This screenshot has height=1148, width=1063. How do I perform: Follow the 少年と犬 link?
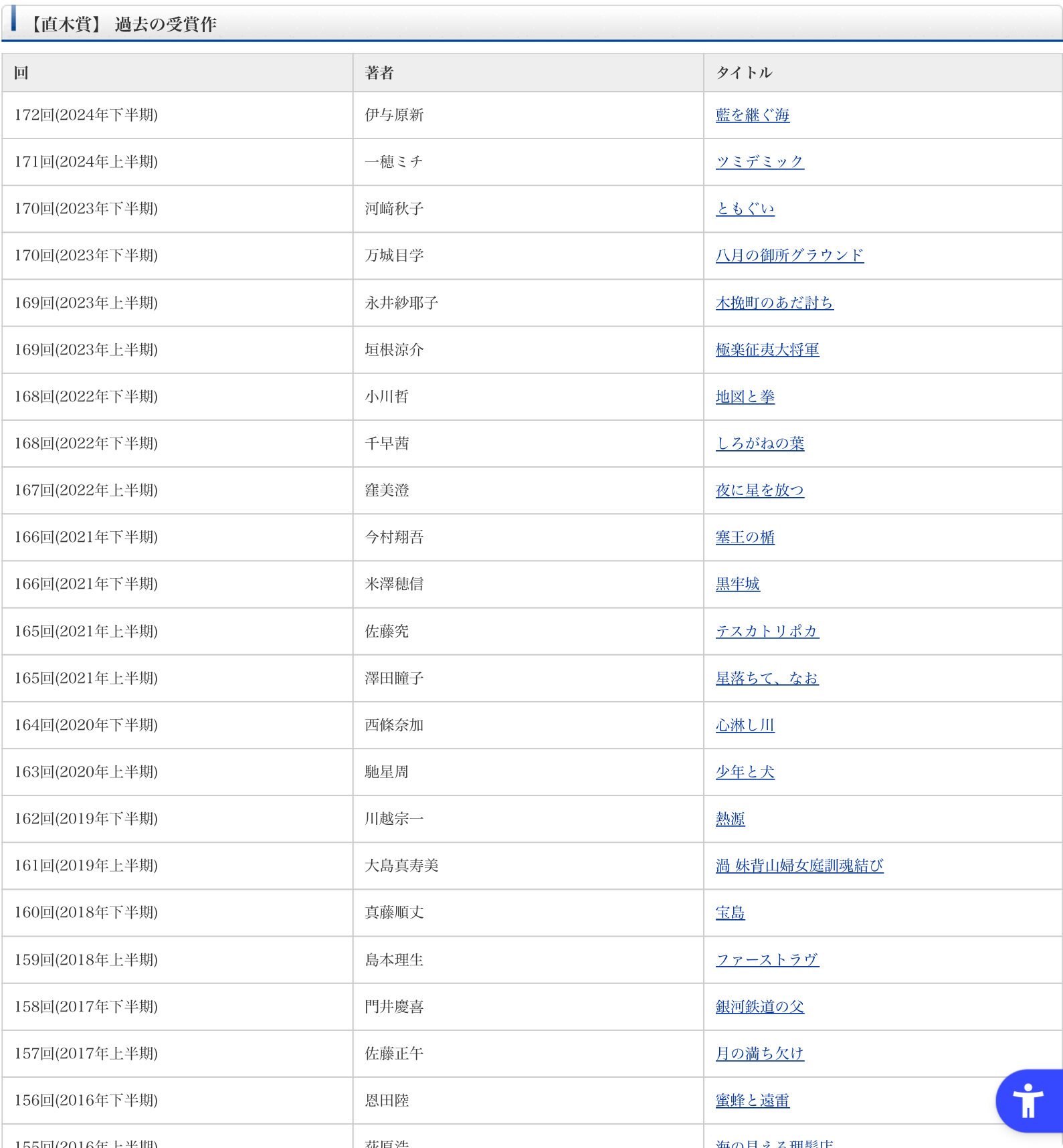click(x=745, y=772)
